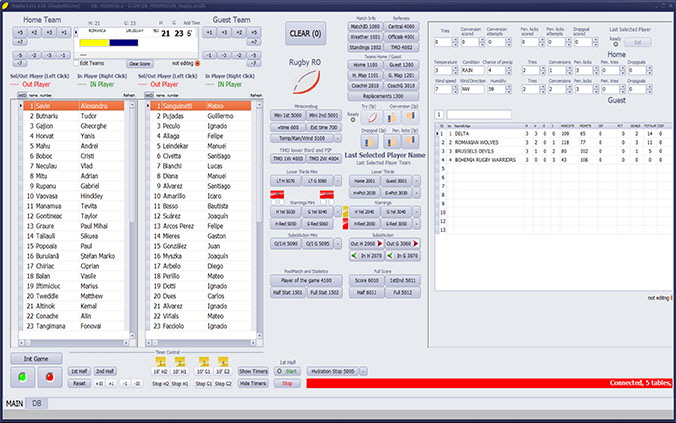Click home team +5 score button
676x423 pixels.
click(x=20, y=32)
